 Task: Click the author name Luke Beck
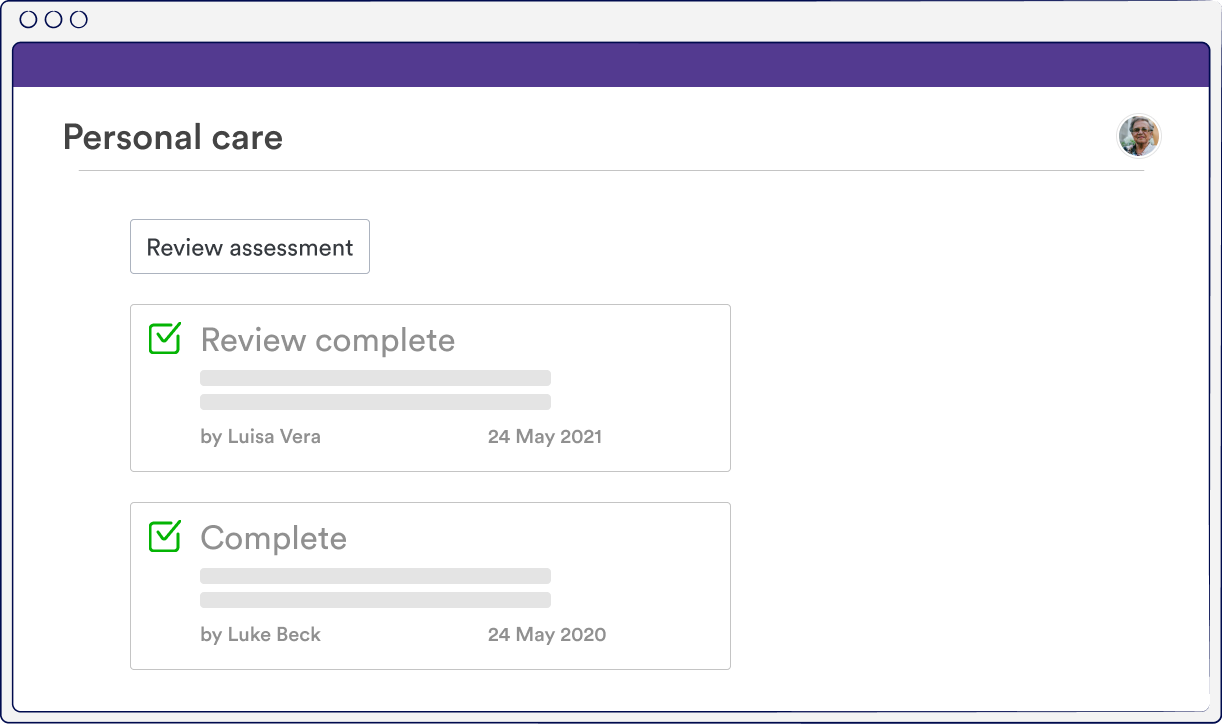260,634
